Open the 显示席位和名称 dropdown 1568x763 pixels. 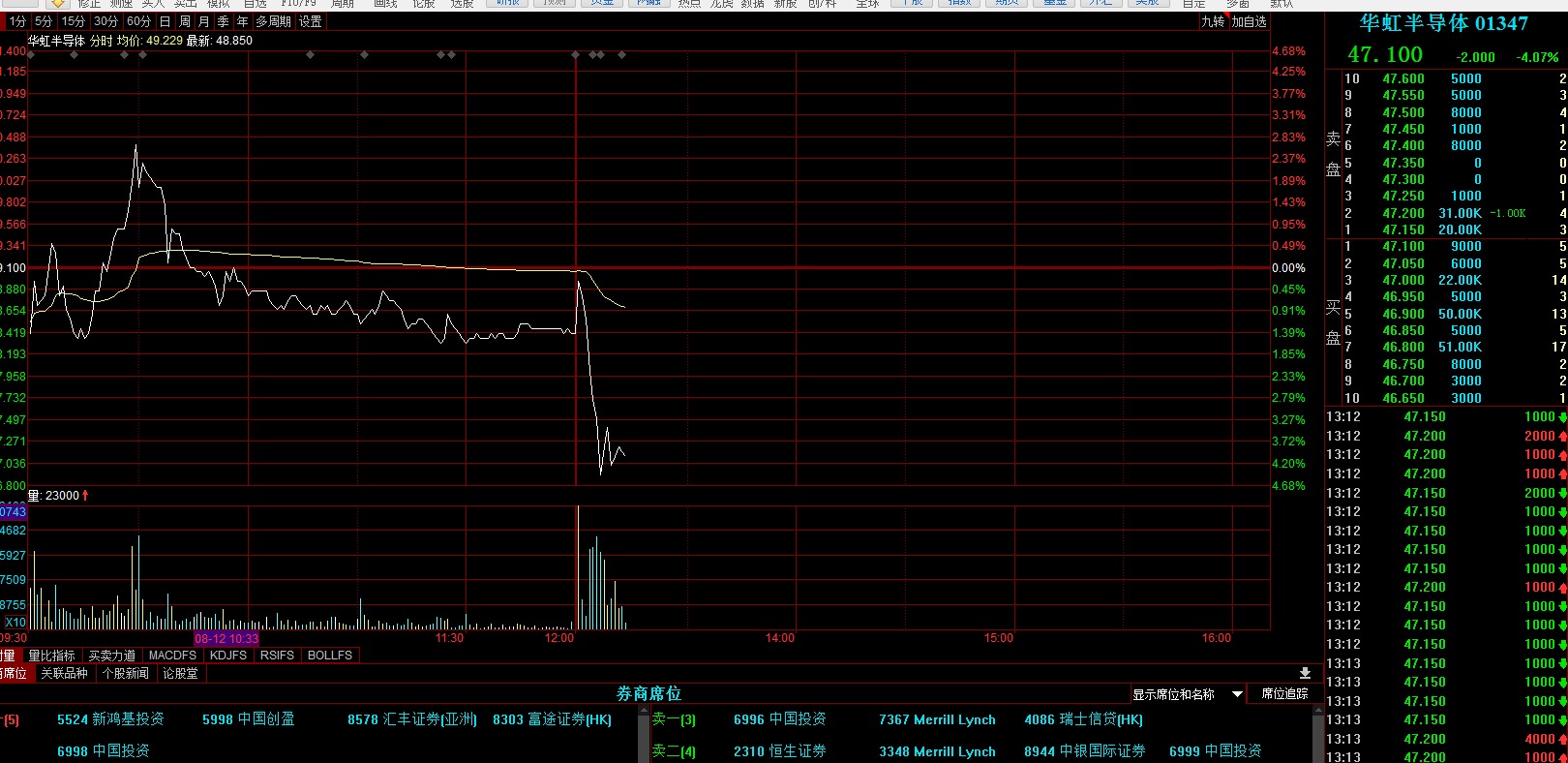pyautogui.click(x=1188, y=694)
